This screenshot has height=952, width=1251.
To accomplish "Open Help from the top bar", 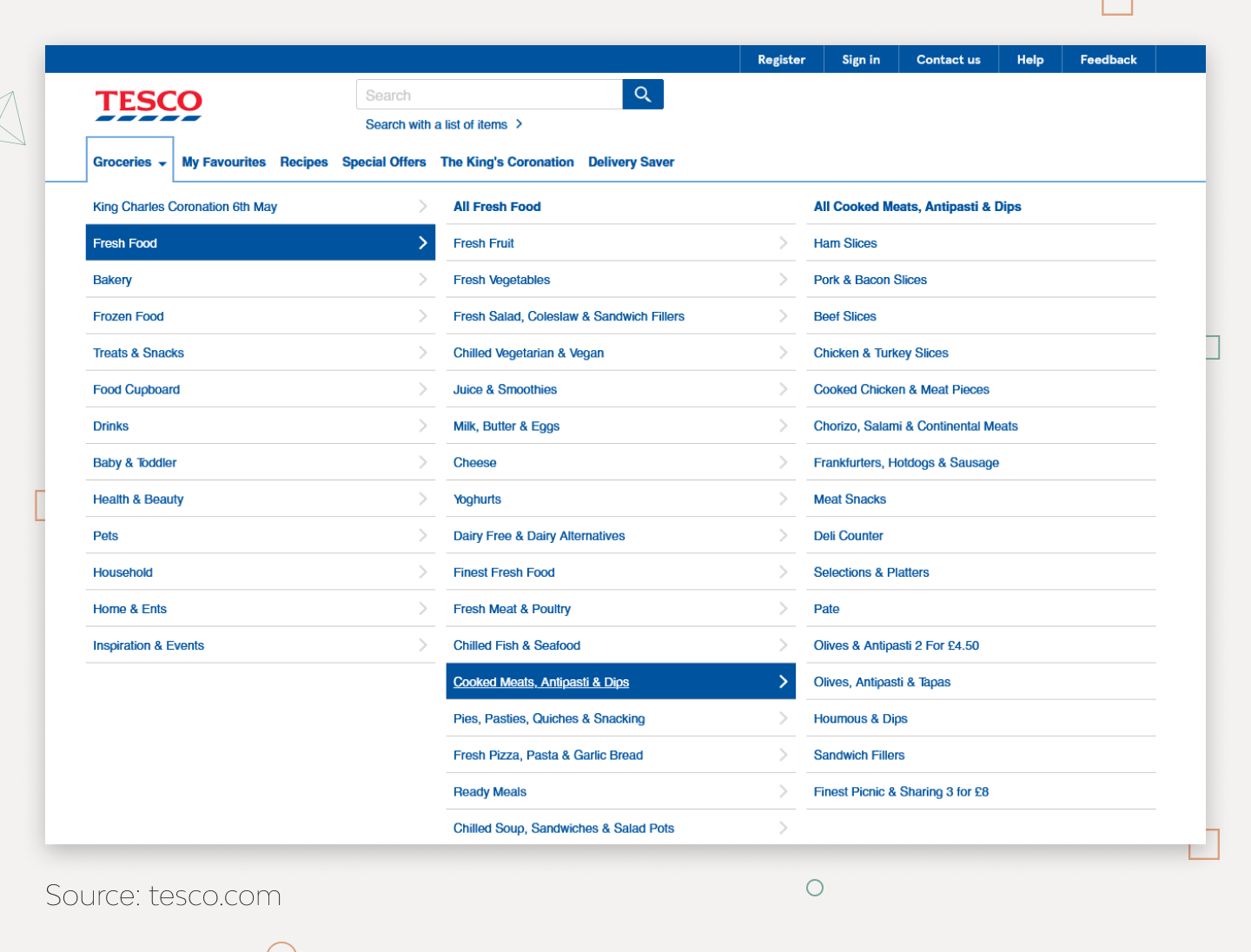I will click(1030, 60).
